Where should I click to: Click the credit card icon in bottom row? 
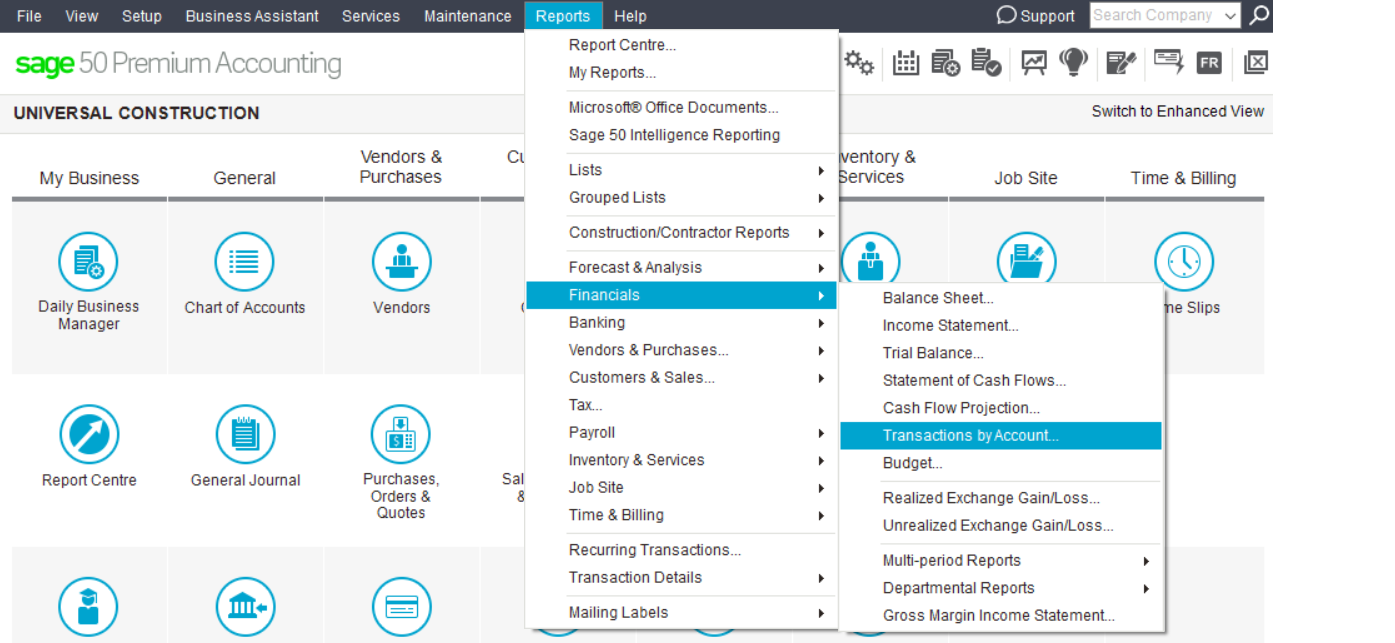pyautogui.click(x=401, y=607)
